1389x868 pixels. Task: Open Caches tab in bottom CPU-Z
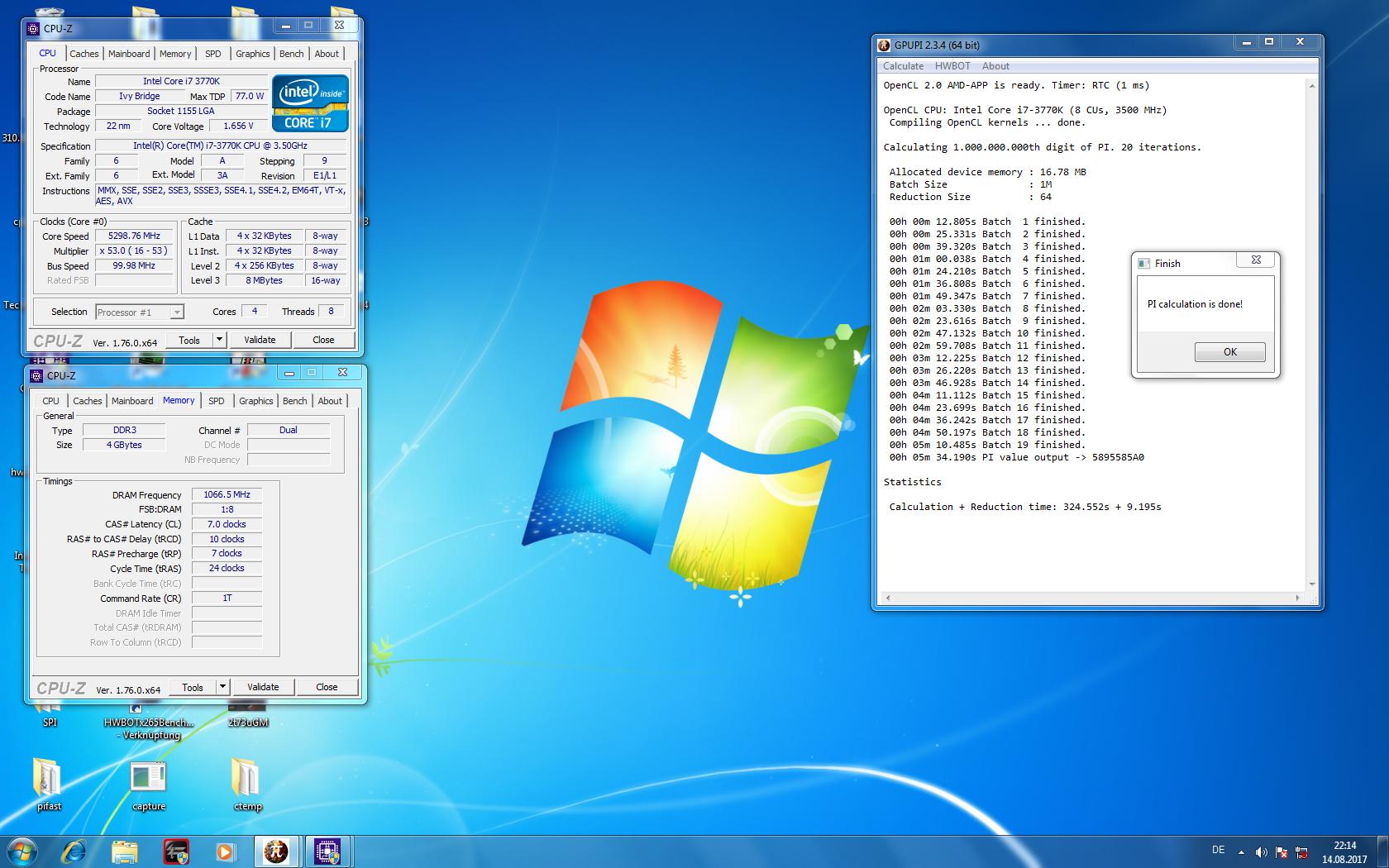point(88,401)
